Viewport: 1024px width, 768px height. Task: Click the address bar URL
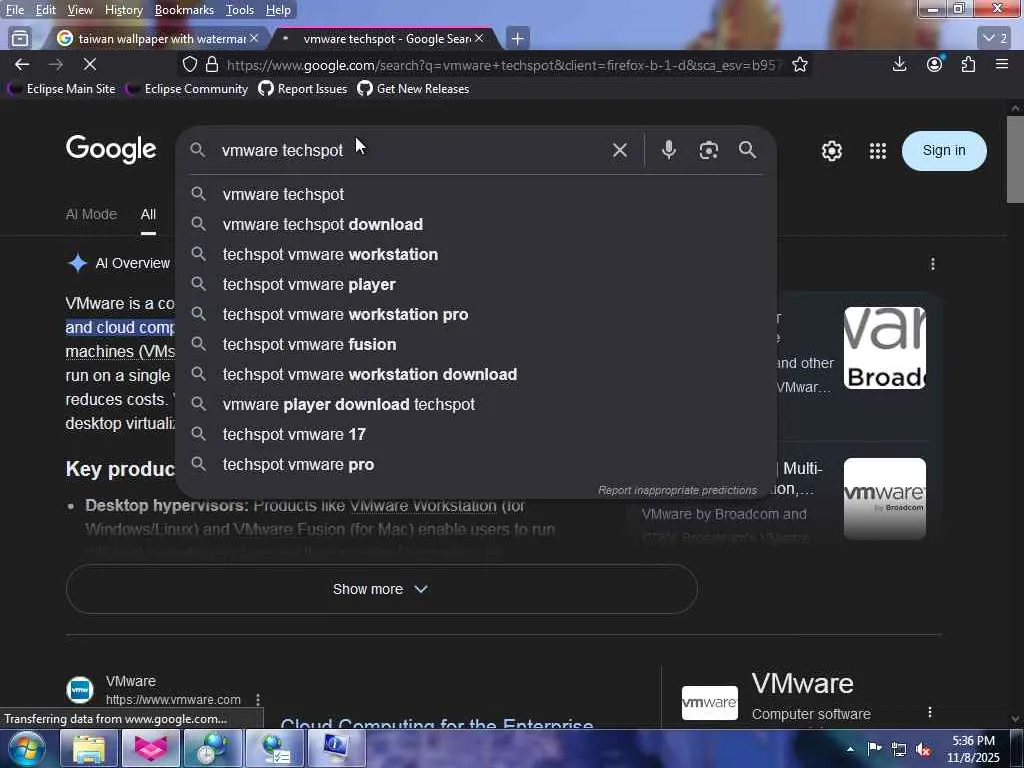click(x=504, y=65)
